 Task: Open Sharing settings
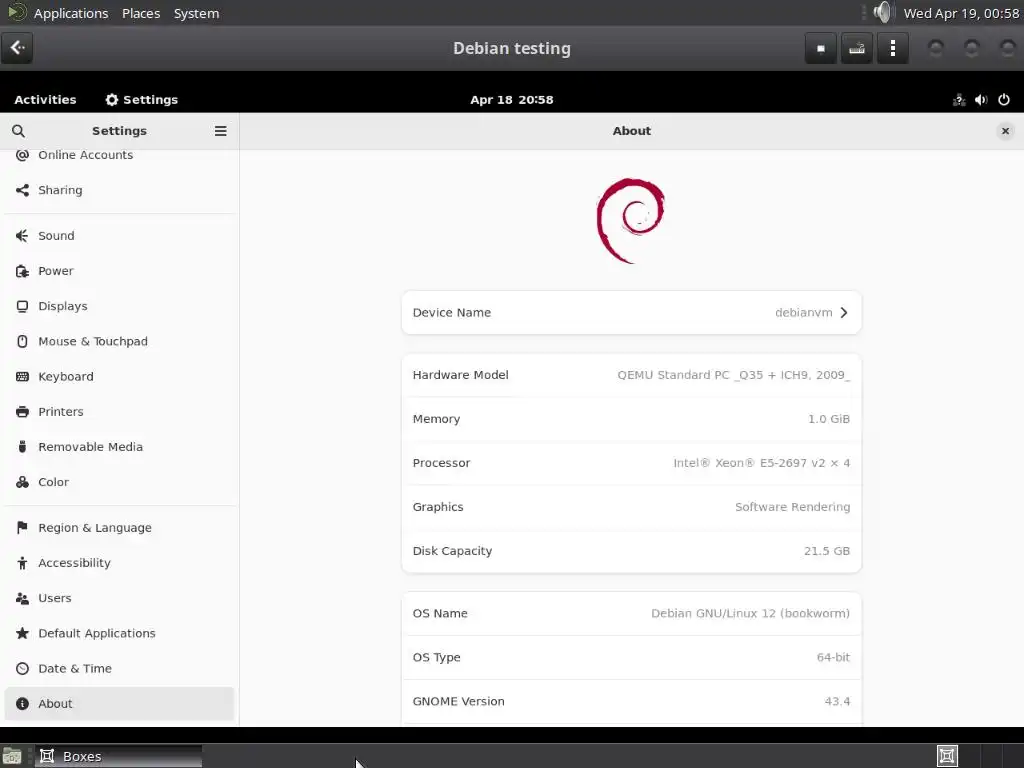[120, 190]
